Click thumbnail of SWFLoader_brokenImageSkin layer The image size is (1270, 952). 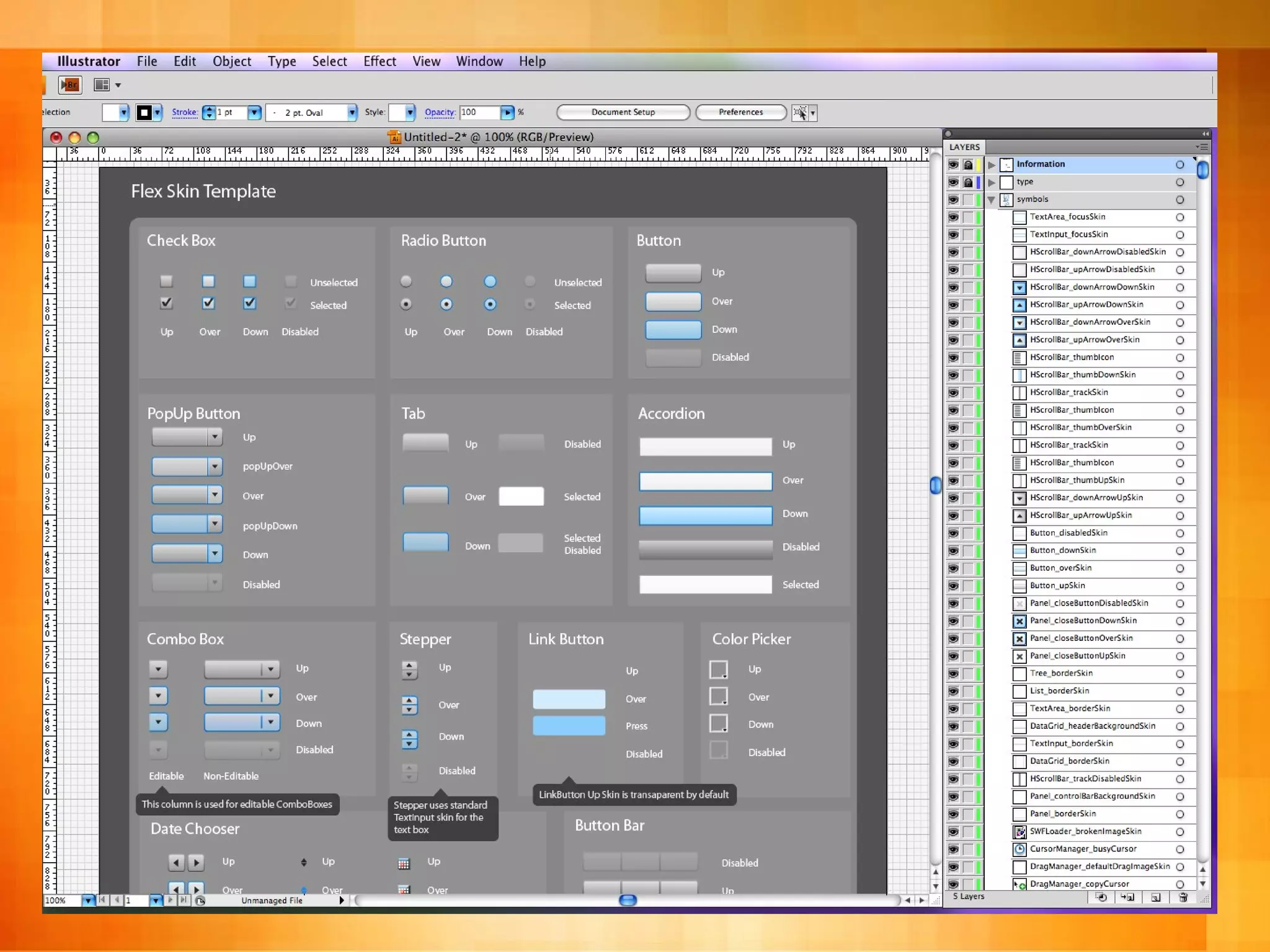pos(1019,832)
